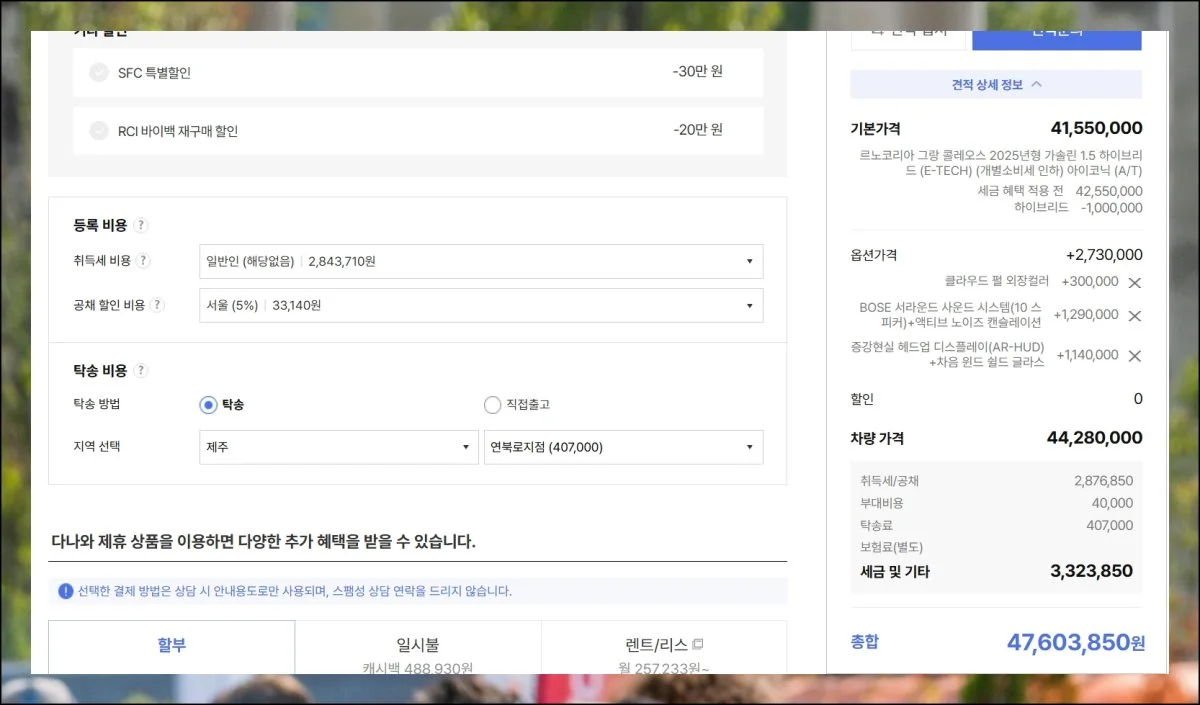
Task: Select the 탁송 delivery radio button
Action: click(x=208, y=405)
